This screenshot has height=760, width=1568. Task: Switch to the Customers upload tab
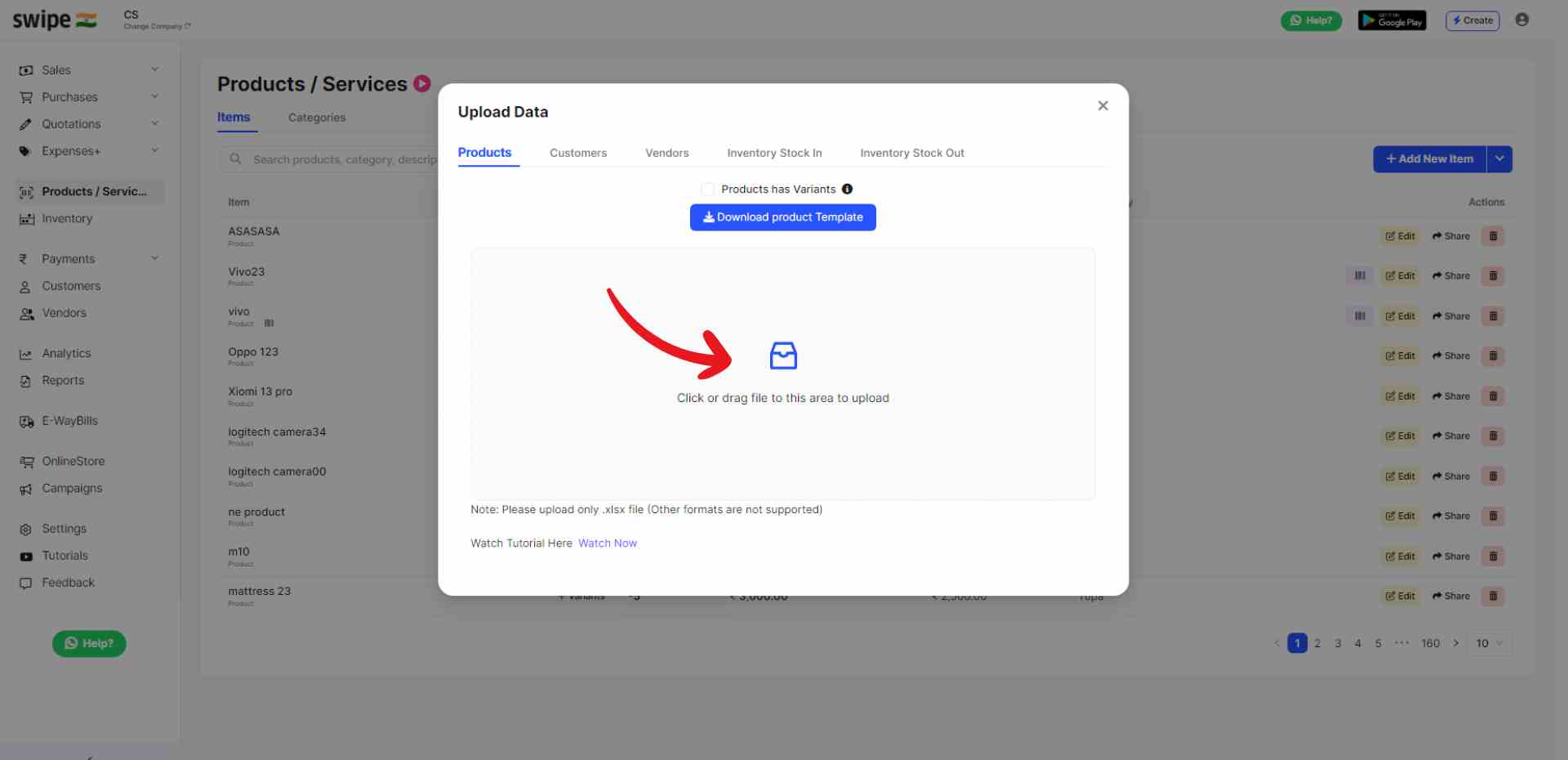point(578,153)
